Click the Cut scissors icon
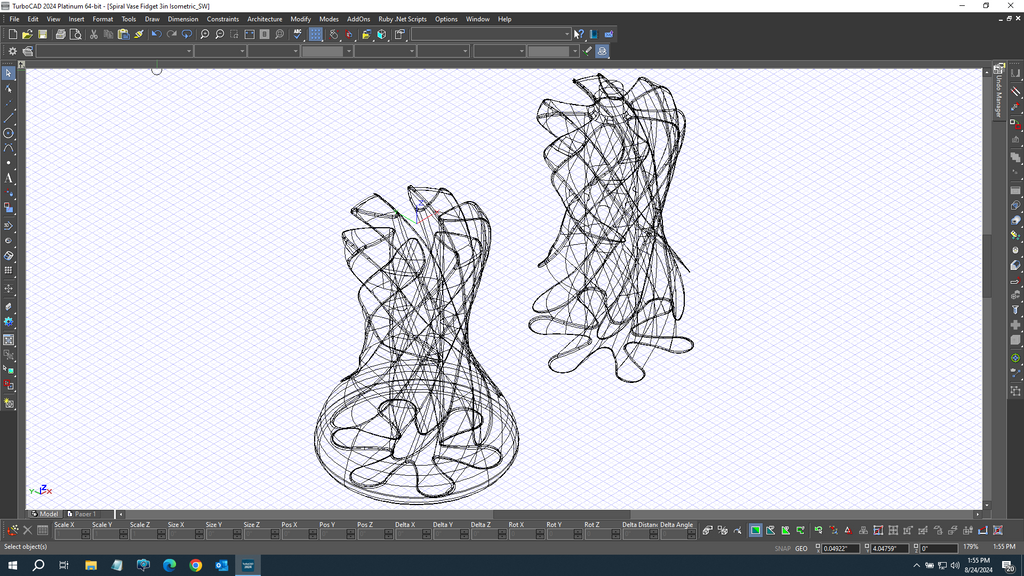1024x576 pixels. pyautogui.click(x=94, y=34)
